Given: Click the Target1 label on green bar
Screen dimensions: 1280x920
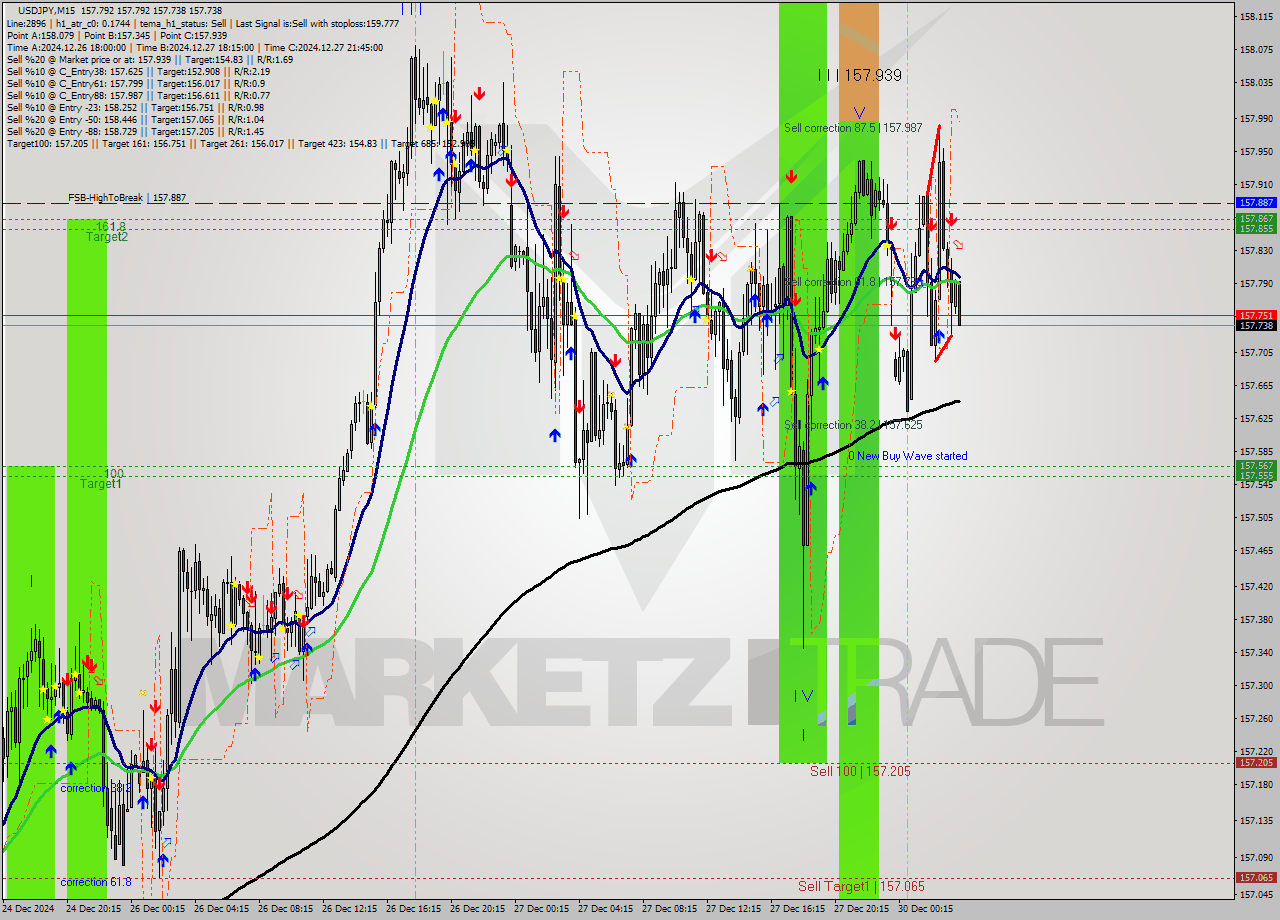Looking at the screenshot, I should coord(101,484).
